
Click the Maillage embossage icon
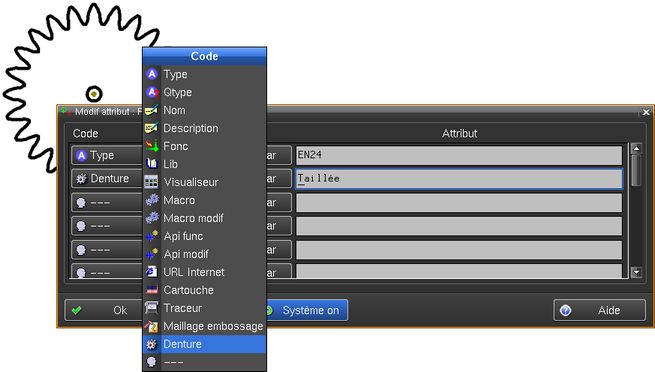pyautogui.click(x=152, y=326)
